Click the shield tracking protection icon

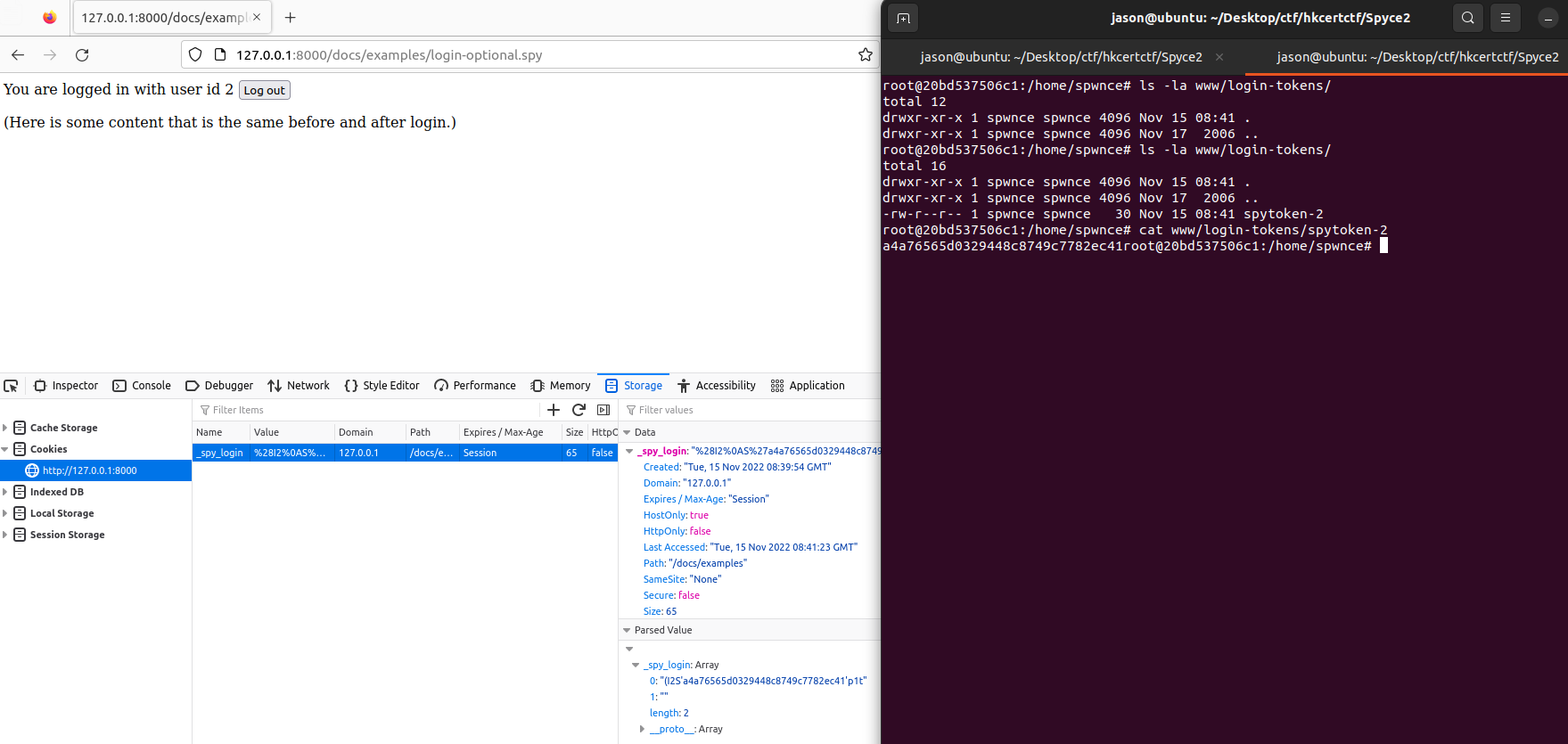coord(195,54)
